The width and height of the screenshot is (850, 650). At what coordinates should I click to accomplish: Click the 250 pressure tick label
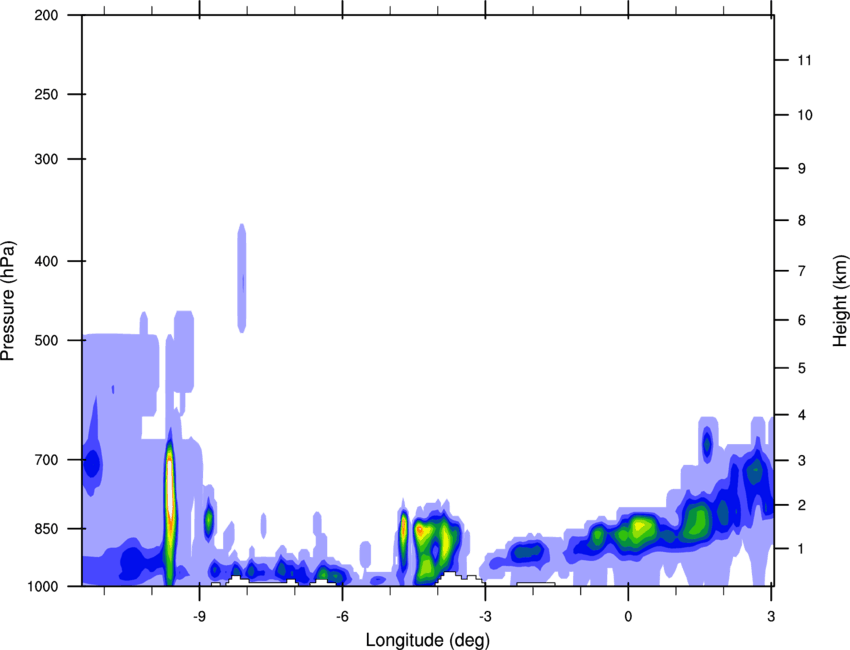(x=46, y=94)
